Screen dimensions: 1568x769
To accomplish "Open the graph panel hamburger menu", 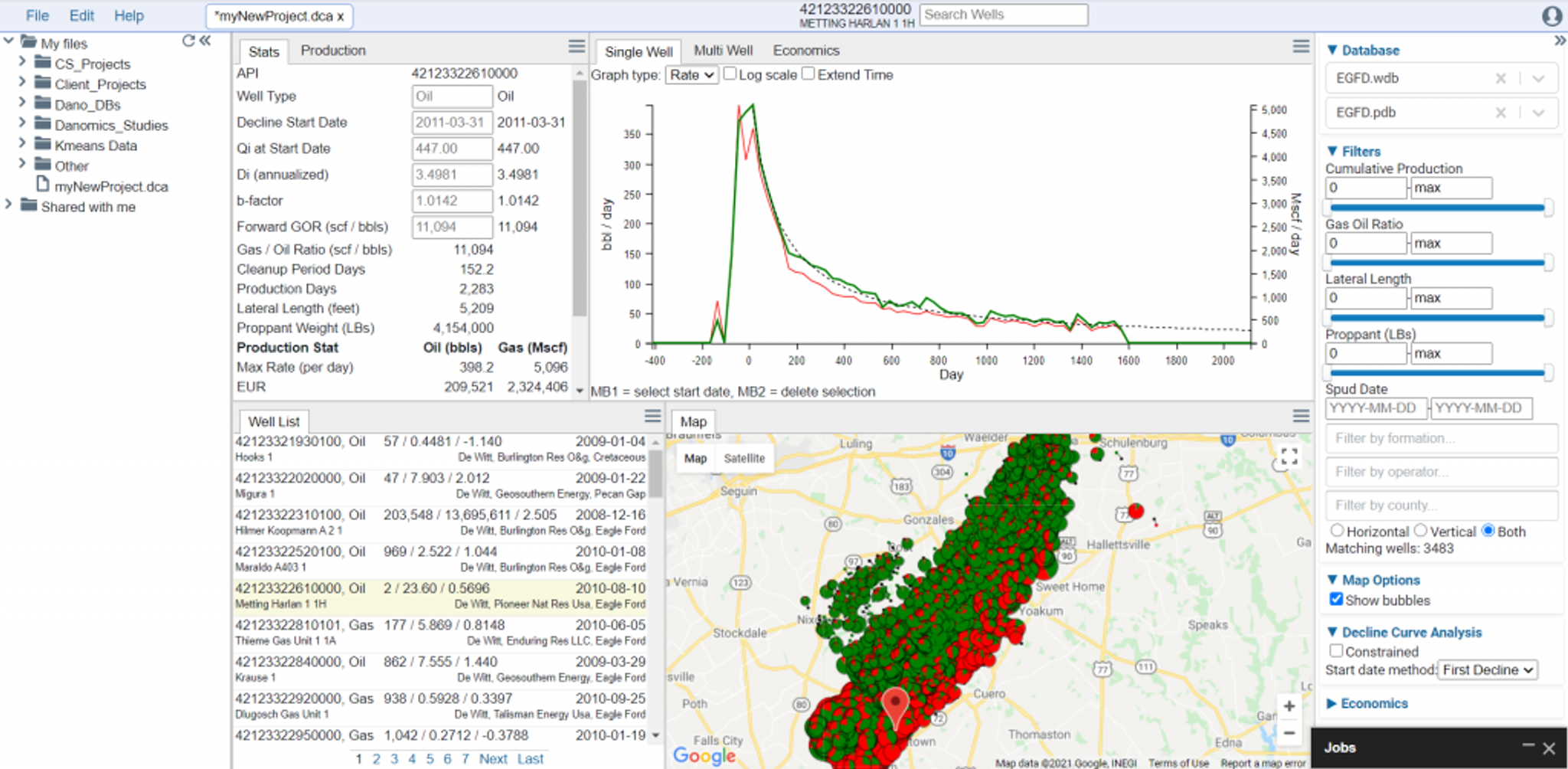I will (1301, 47).
